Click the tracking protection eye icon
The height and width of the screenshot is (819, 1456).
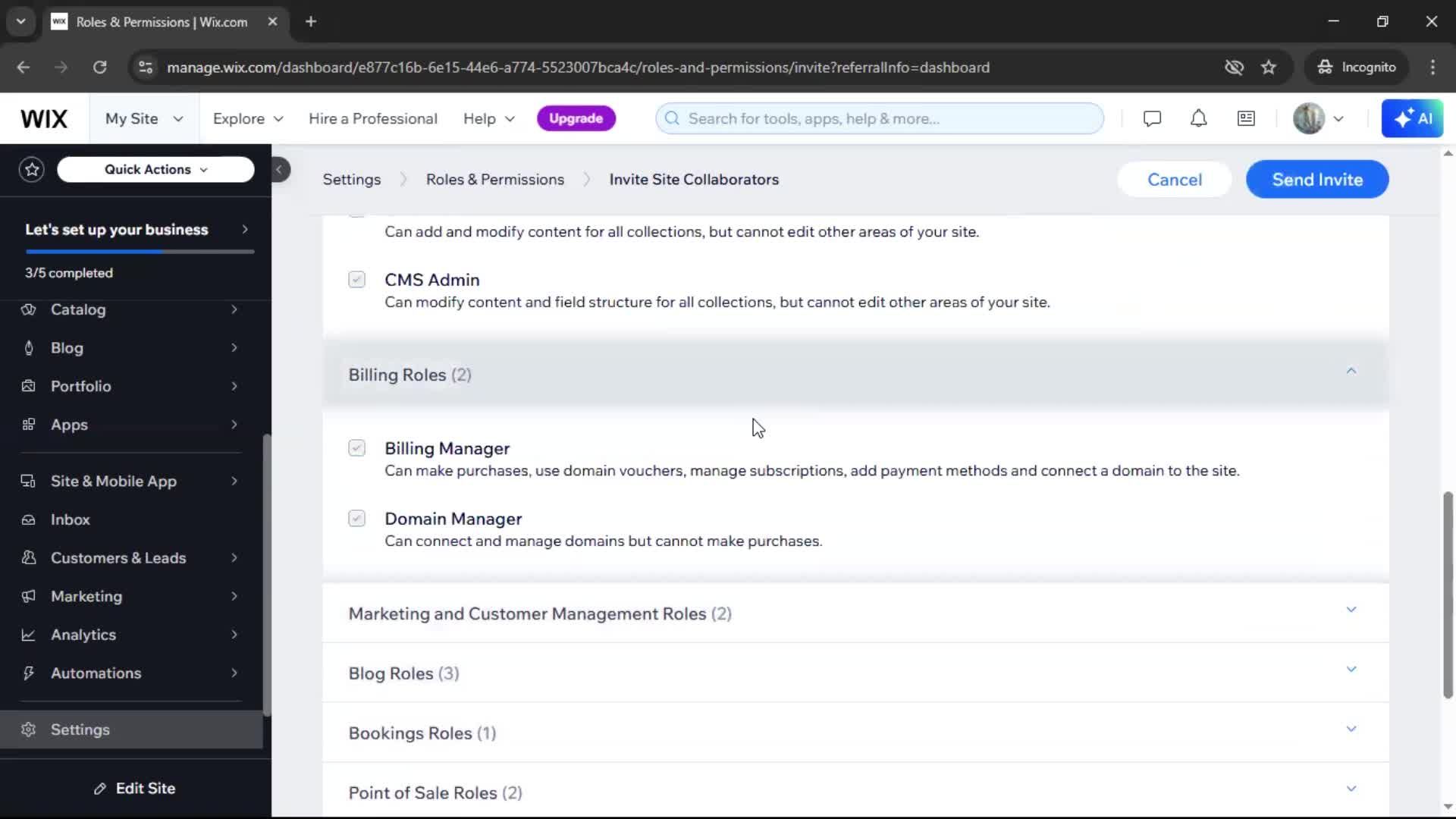point(1234,67)
